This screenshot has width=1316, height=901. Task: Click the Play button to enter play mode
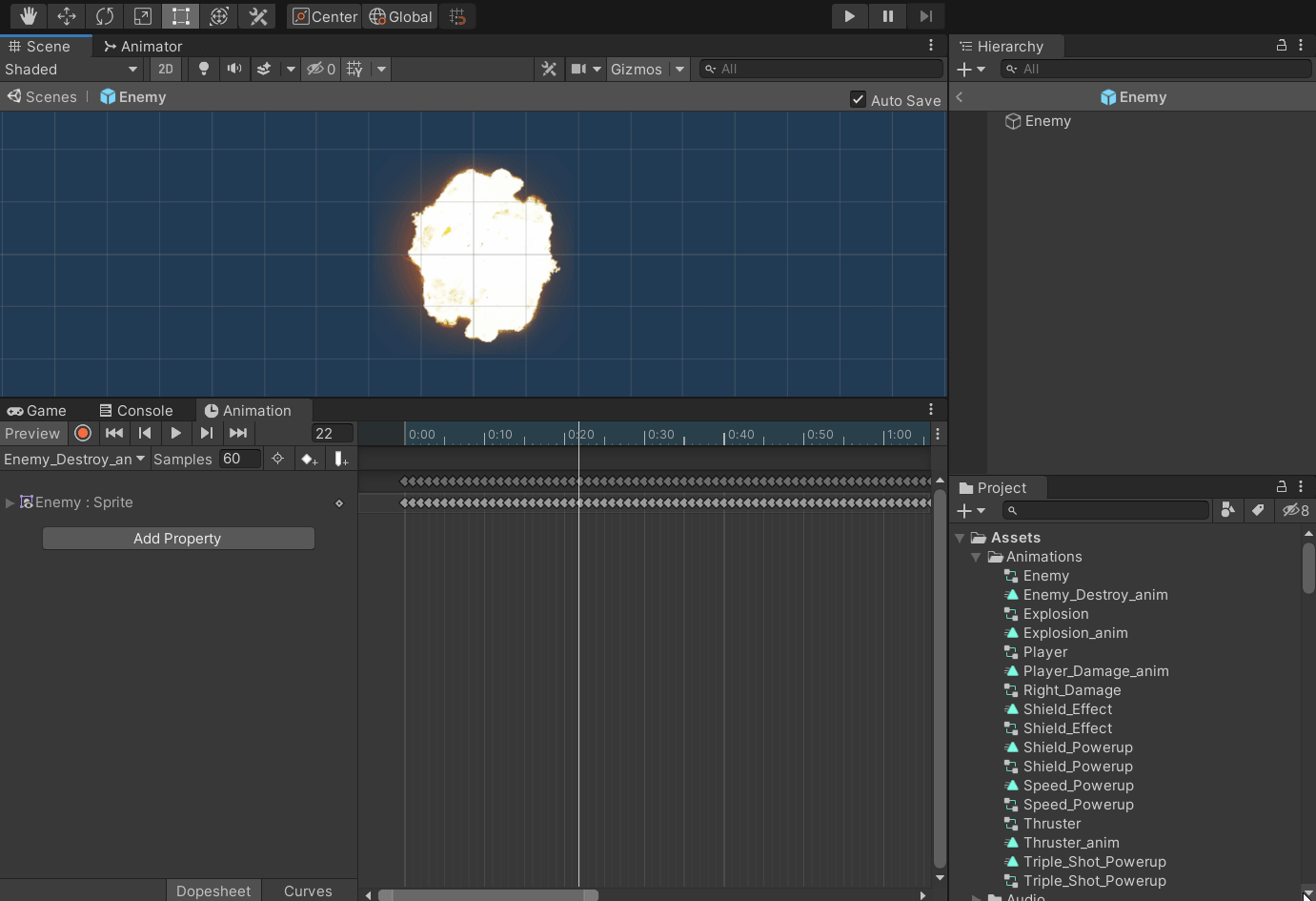tap(849, 16)
